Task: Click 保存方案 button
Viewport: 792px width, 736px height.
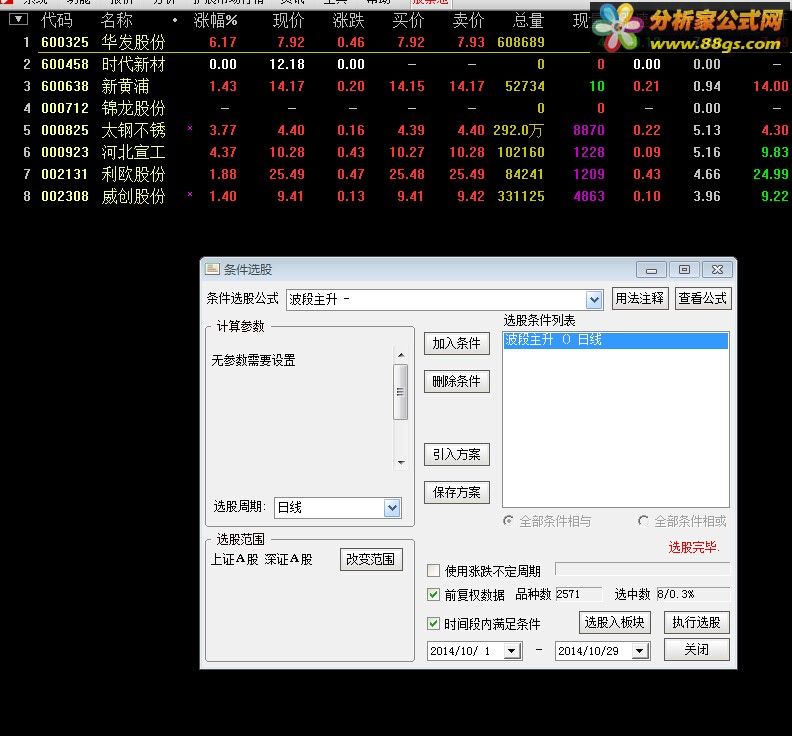Action: click(457, 493)
